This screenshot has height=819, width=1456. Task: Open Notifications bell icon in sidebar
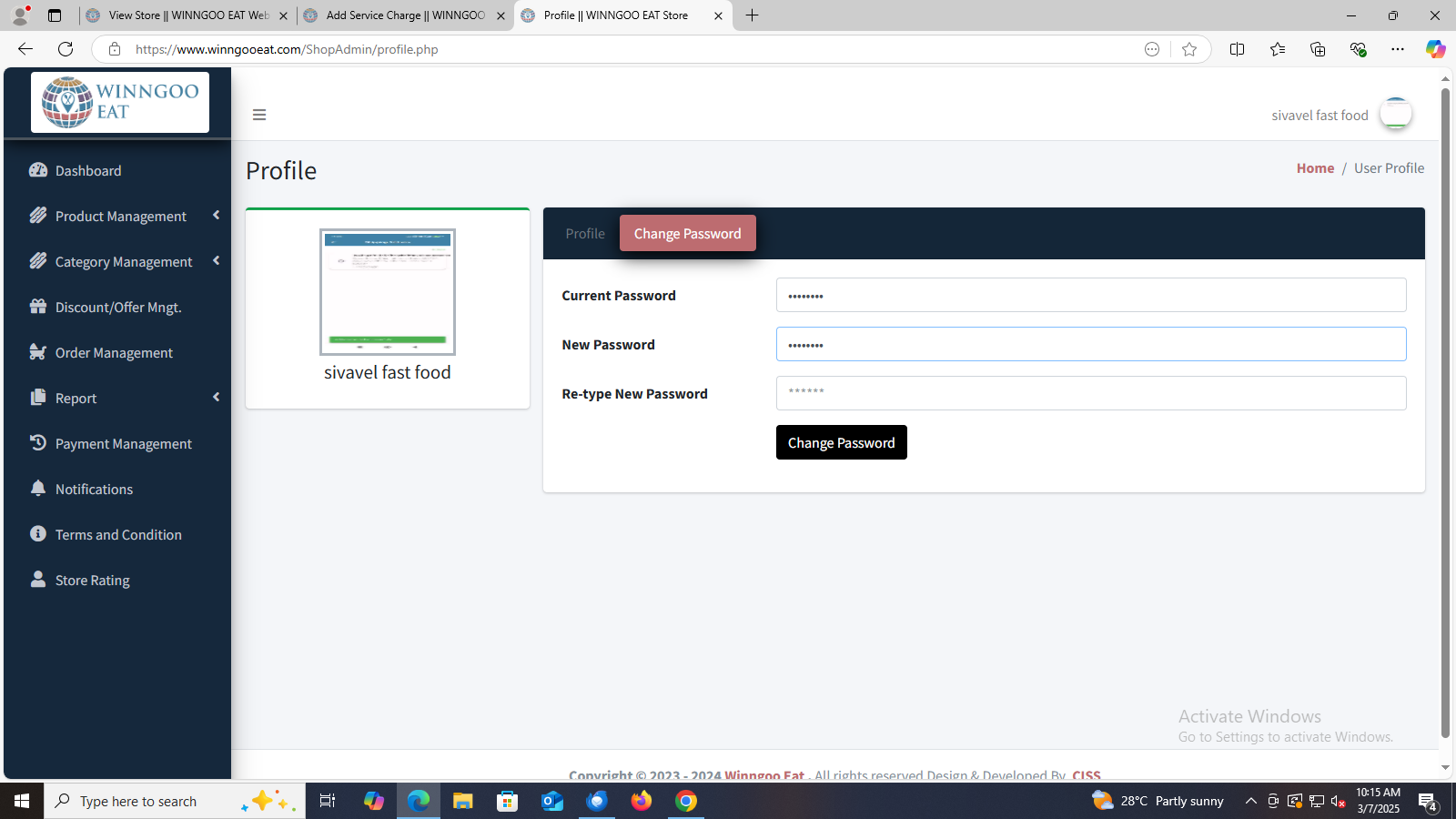point(37,489)
